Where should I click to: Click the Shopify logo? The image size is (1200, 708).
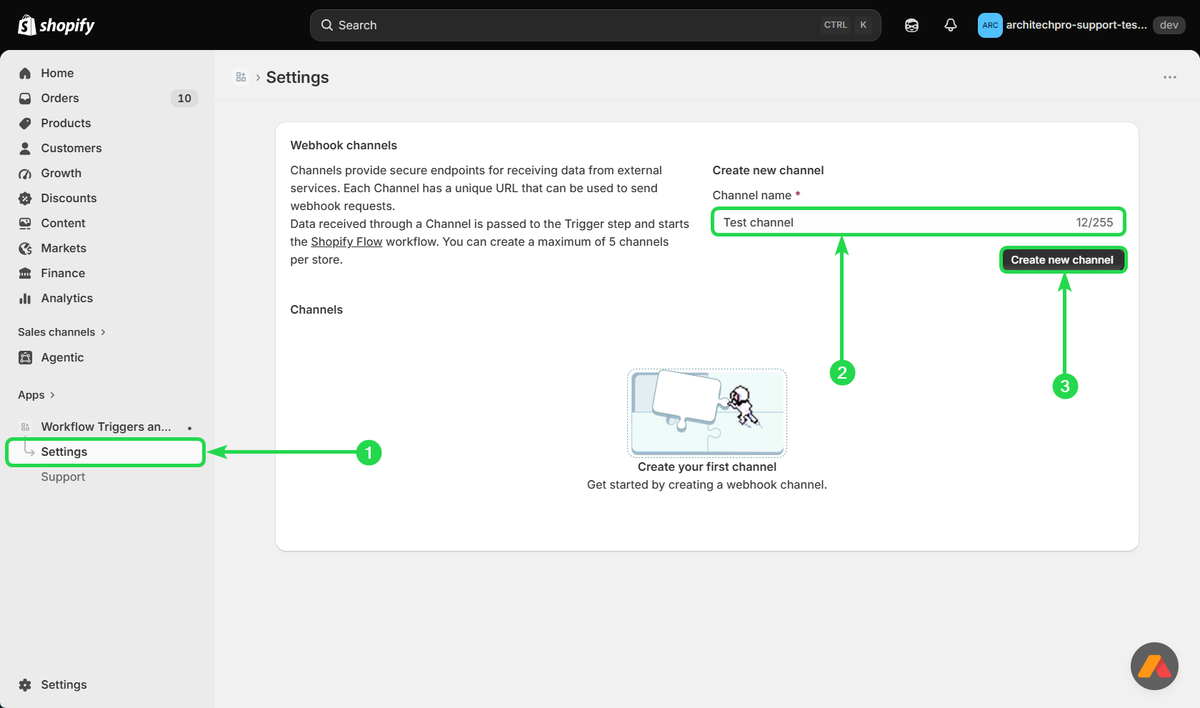coord(56,25)
